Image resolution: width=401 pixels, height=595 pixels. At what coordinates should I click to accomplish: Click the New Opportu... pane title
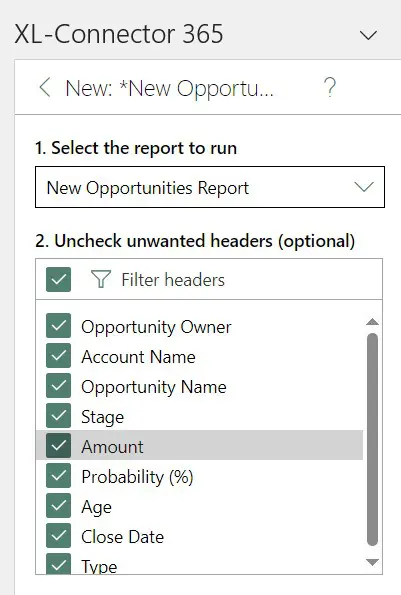pos(169,88)
